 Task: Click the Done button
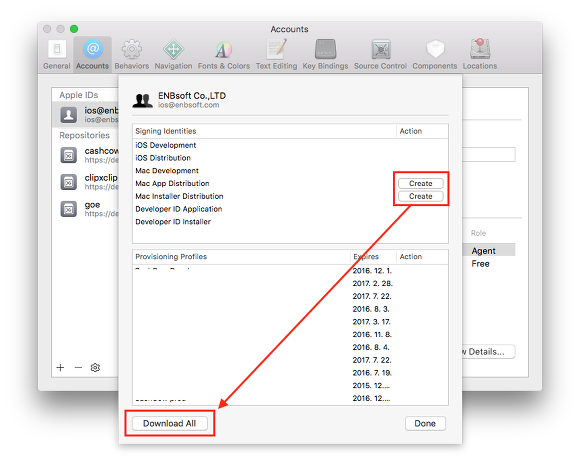click(x=425, y=423)
